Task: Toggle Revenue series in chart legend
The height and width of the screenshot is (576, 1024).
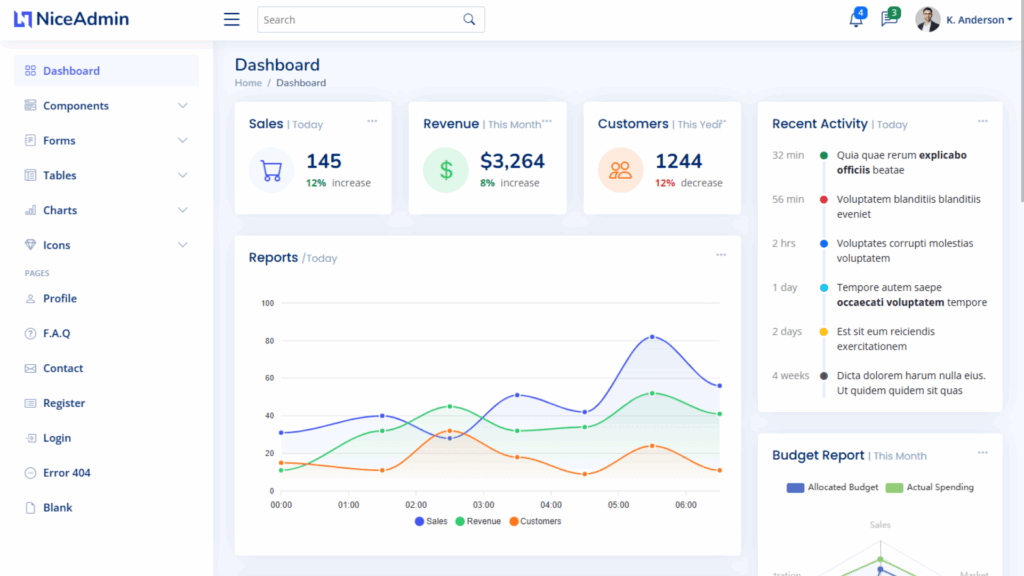Action: [x=478, y=521]
